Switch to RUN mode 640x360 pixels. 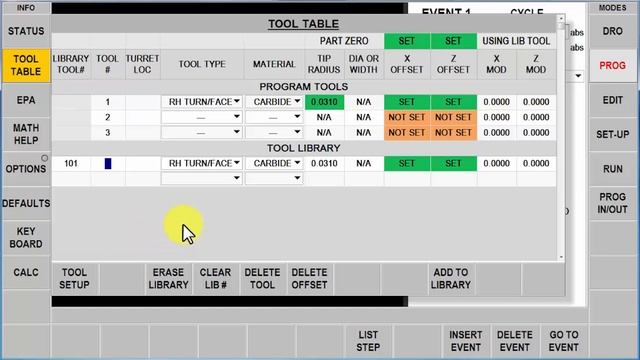[x=612, y=169]
